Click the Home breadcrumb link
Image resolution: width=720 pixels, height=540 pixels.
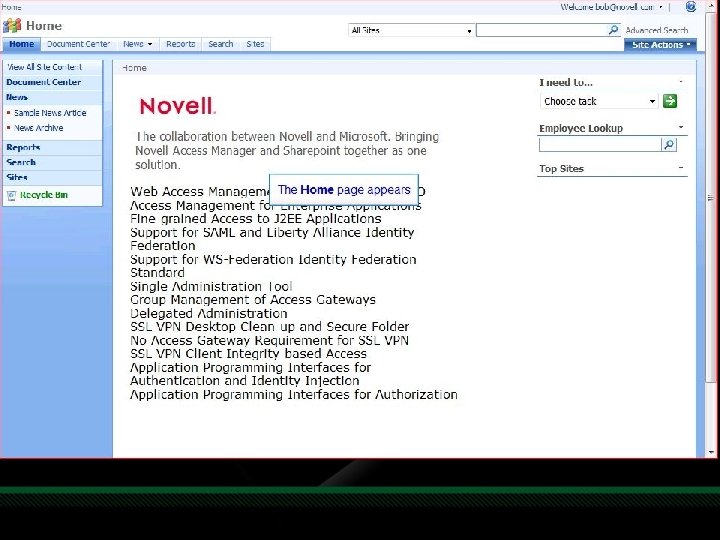(134, 68)
